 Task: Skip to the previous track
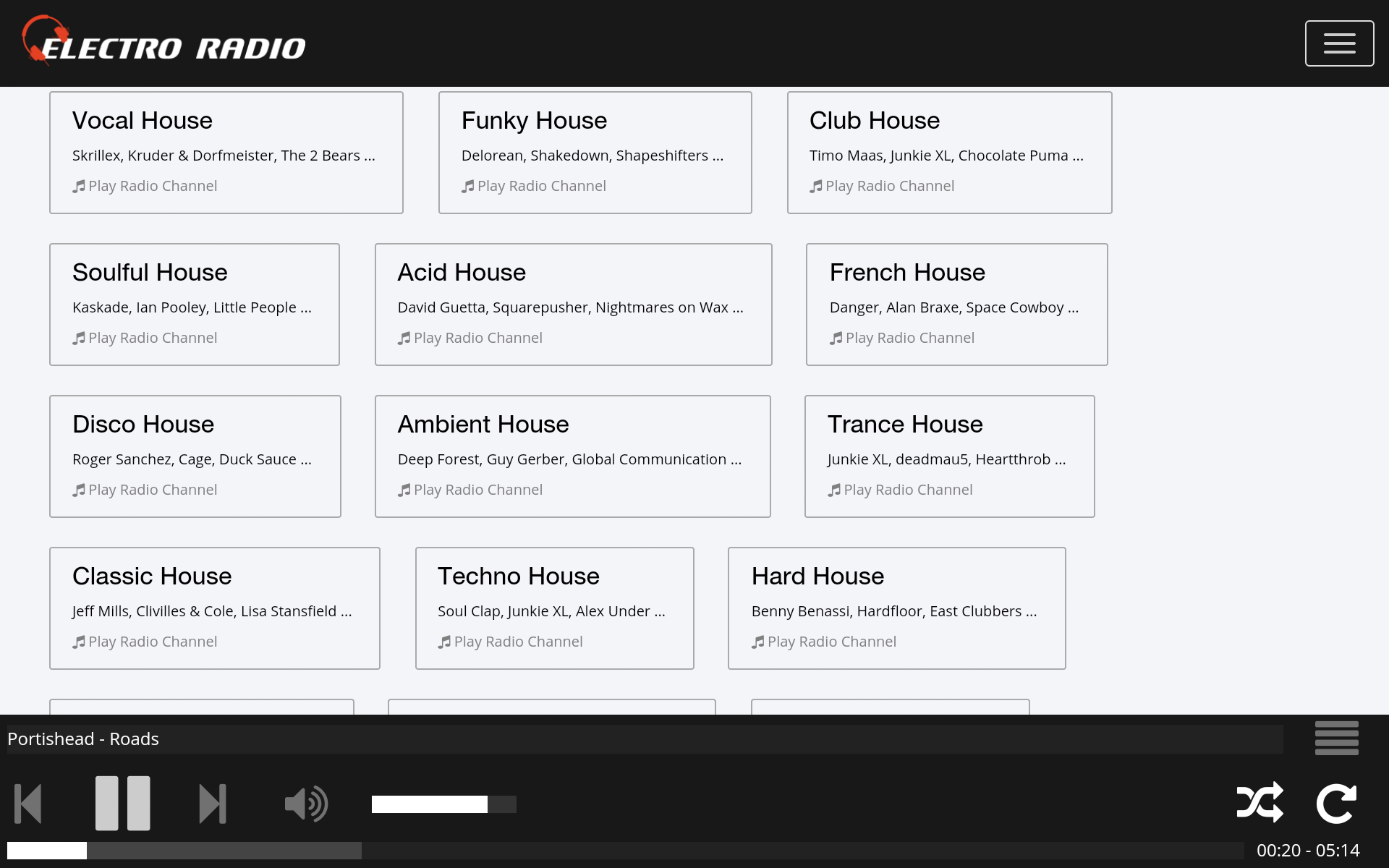click(28, 804)
